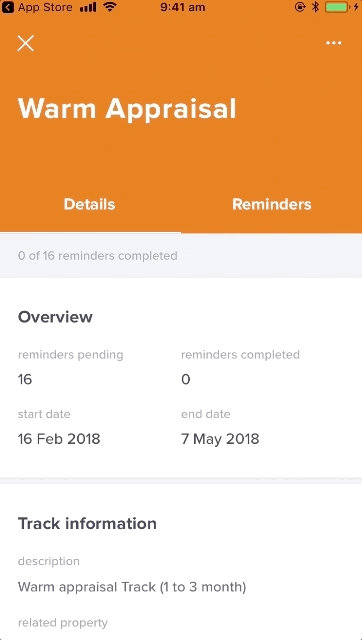The height and width of the screenshot is (640, 362).
Task: Tap the Overview section heading
Action: (x=55, y=317)
